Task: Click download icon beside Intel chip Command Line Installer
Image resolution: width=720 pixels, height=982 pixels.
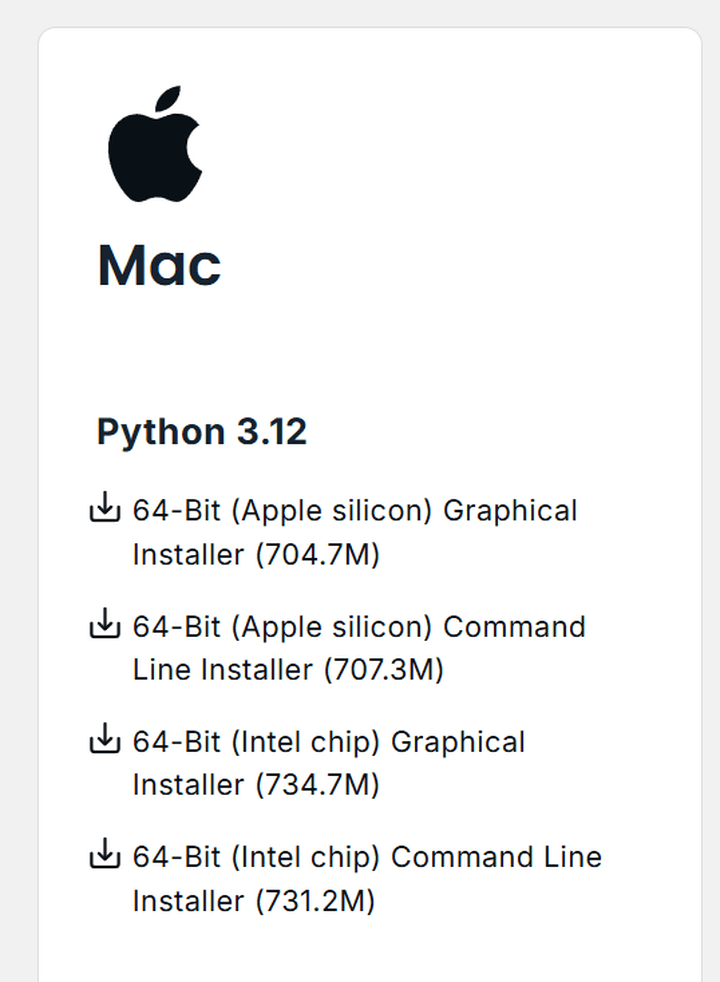Action: 105,856
